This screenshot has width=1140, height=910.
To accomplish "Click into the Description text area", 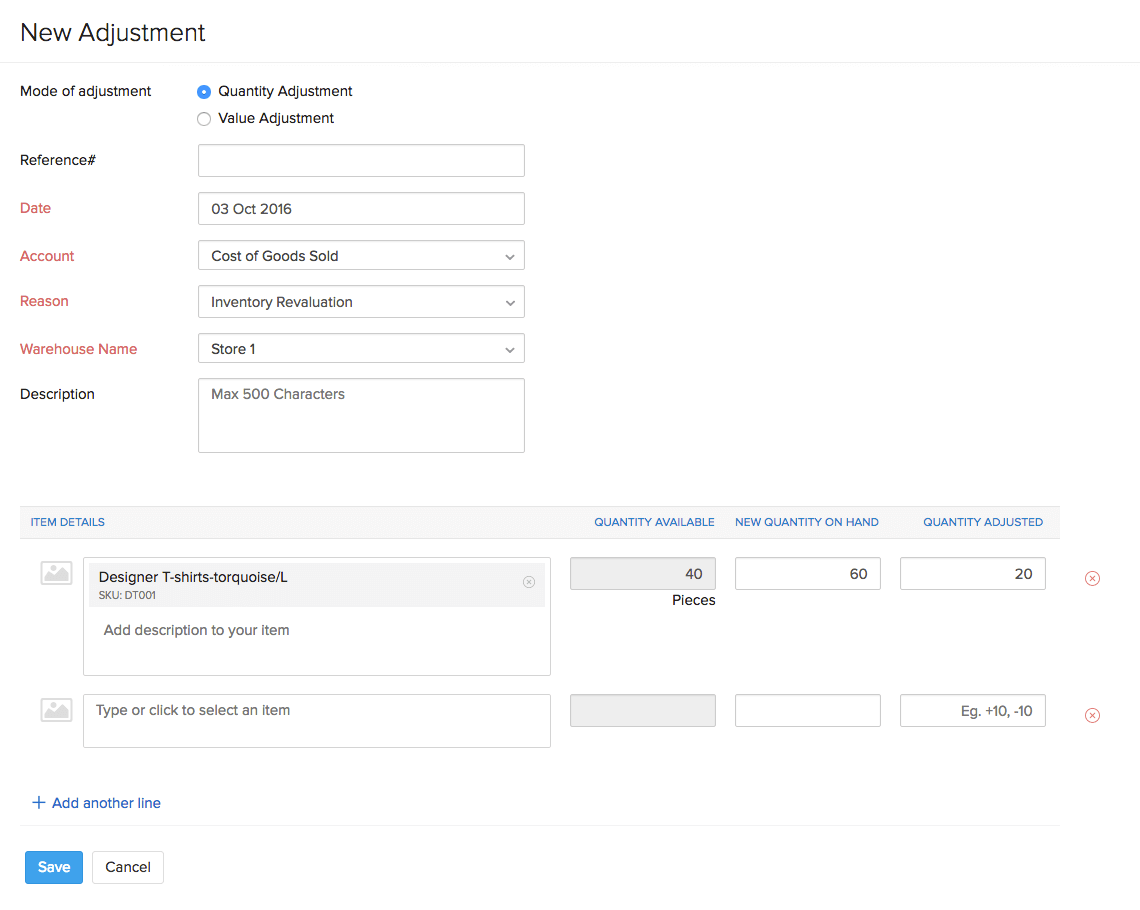I will pyautogui.click(x=361, y=415).
